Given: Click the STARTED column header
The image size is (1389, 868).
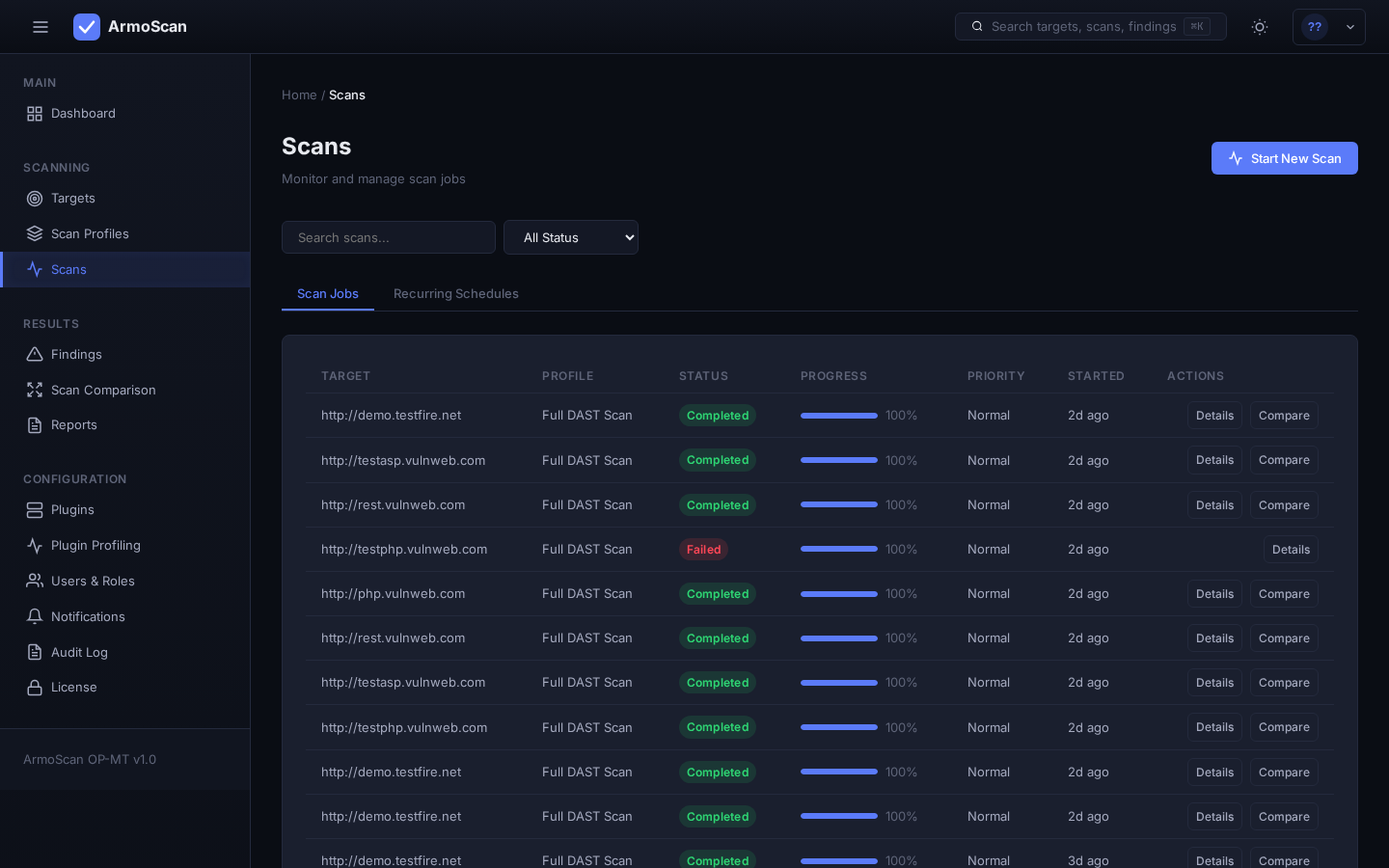Looking at the screenshot, I should point(1096,376).
